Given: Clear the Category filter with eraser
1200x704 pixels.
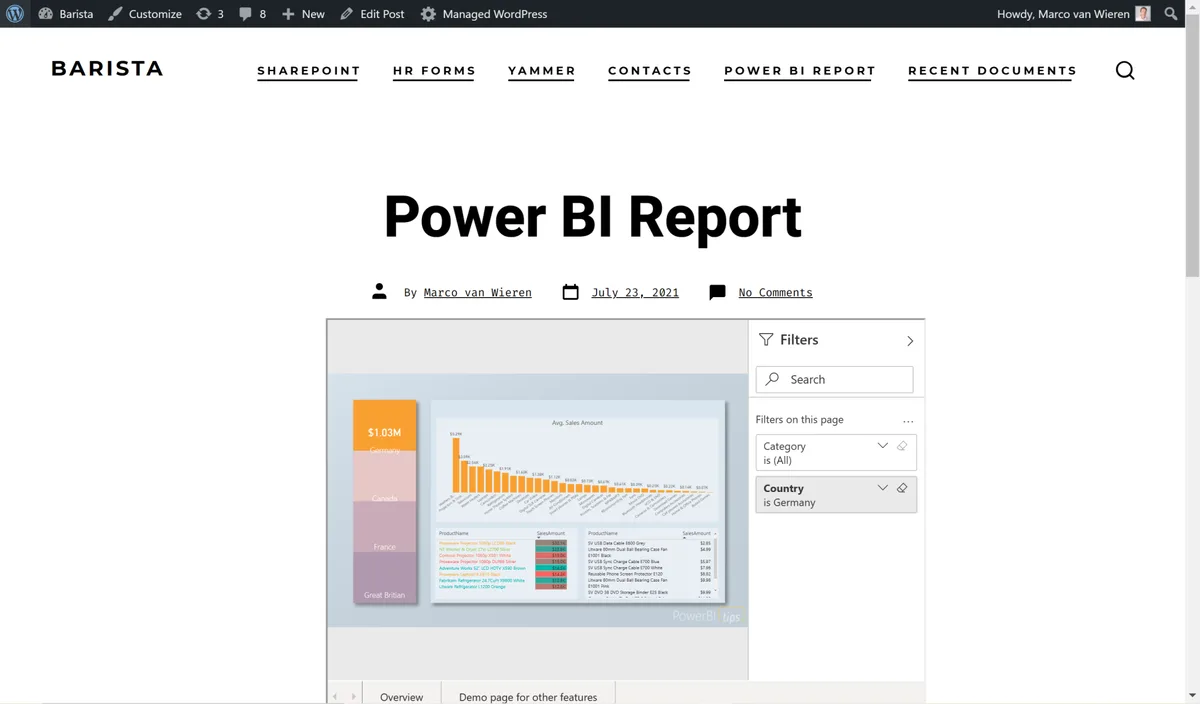Looking at the screenshot, I should click(902, 446).
